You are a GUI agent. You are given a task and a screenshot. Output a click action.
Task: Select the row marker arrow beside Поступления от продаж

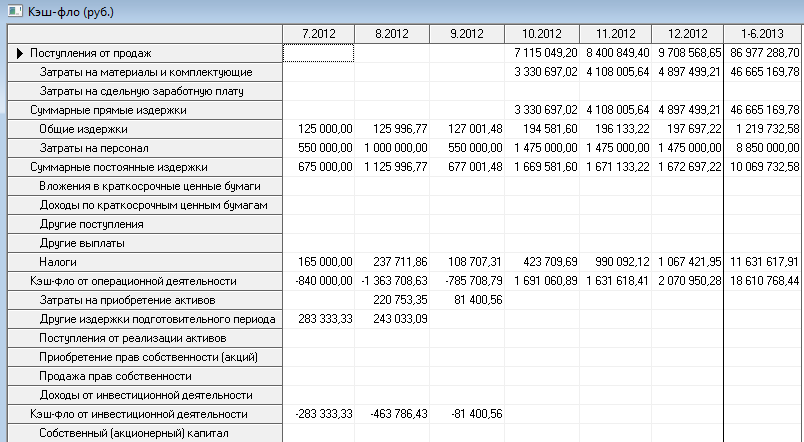[20, 53]
